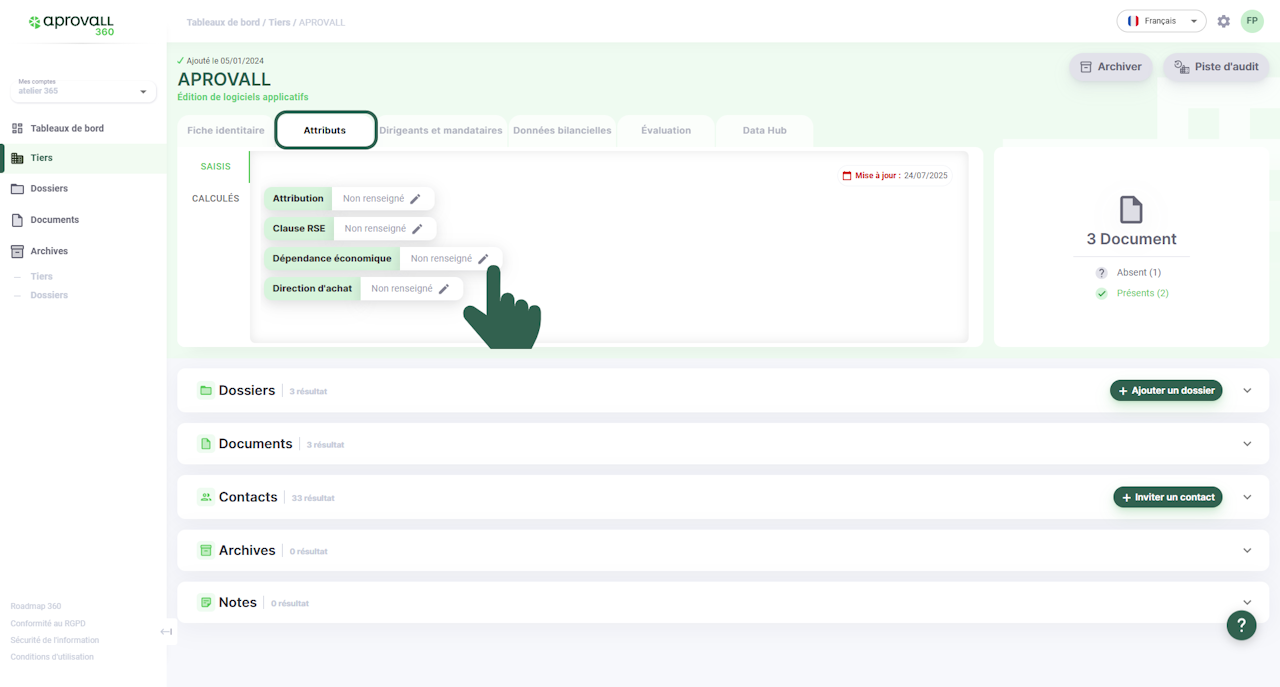The width and height of the screenshot is (1280, 687).
Task: Edit the Direction d'achat pencil icon
Action: click(444, 289)
